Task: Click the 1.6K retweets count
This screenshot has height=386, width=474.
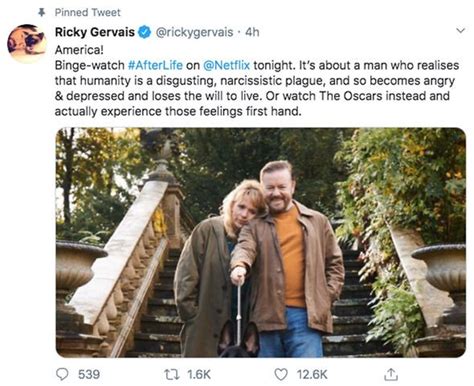Action: 199,374
